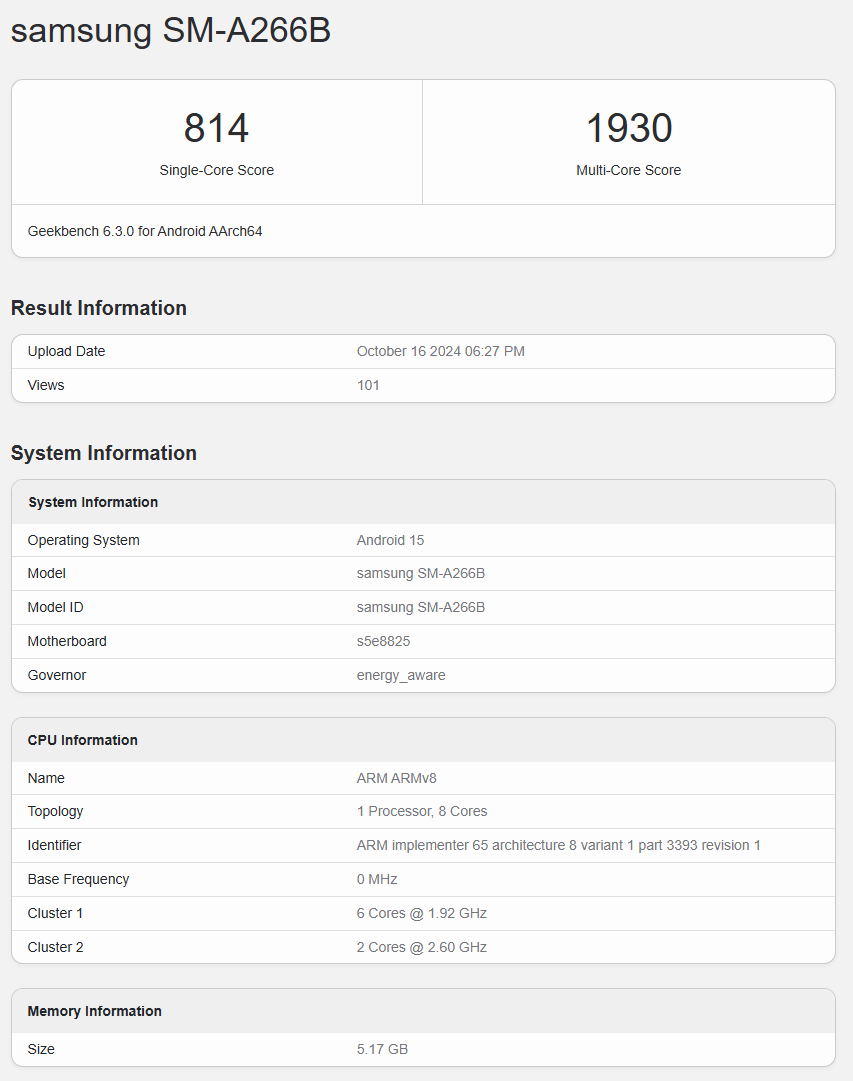Click the Model ID label
Viewport: 853px width, 1081px height.
click(55, 607)
